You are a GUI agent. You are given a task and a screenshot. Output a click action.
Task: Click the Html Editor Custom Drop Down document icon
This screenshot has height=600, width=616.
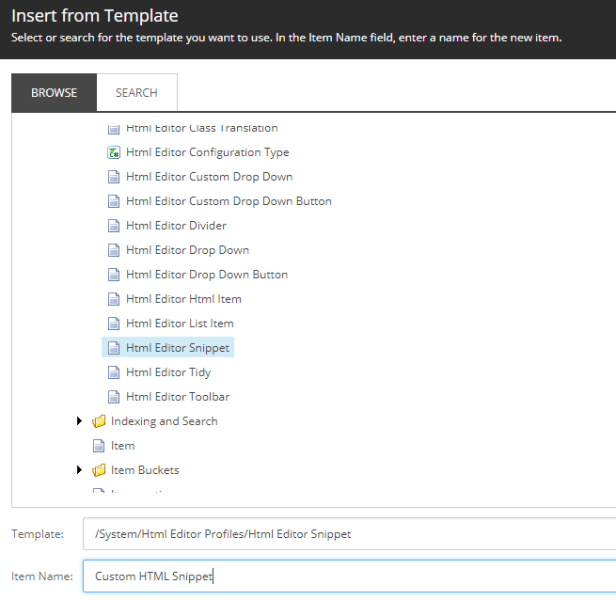tap(114, 177)
